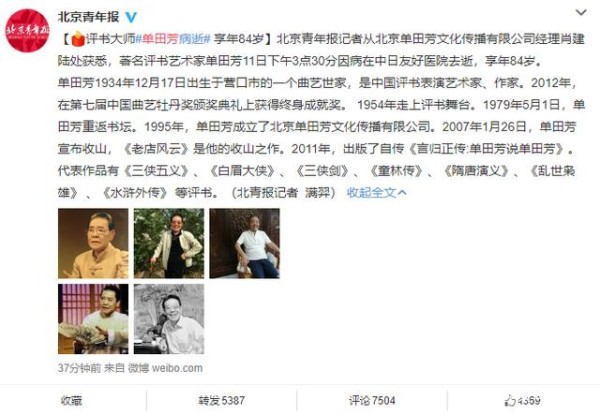Open the #单田芳病逝# hashtag topic
The width and height of the screenshot is (600, 414).
click(x=173, y=39)
